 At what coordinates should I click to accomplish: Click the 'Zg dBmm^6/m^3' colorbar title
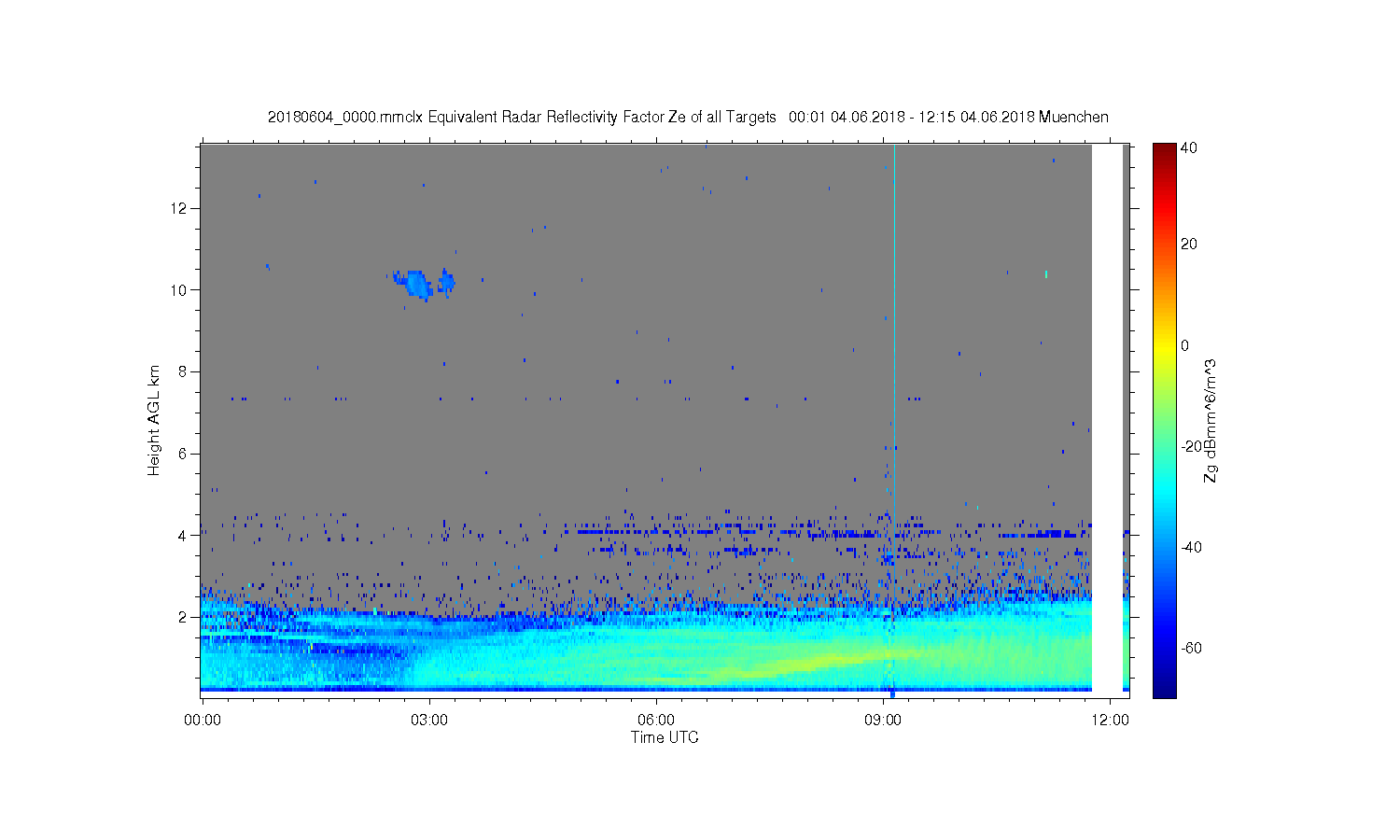click(x=1211, y=420)
